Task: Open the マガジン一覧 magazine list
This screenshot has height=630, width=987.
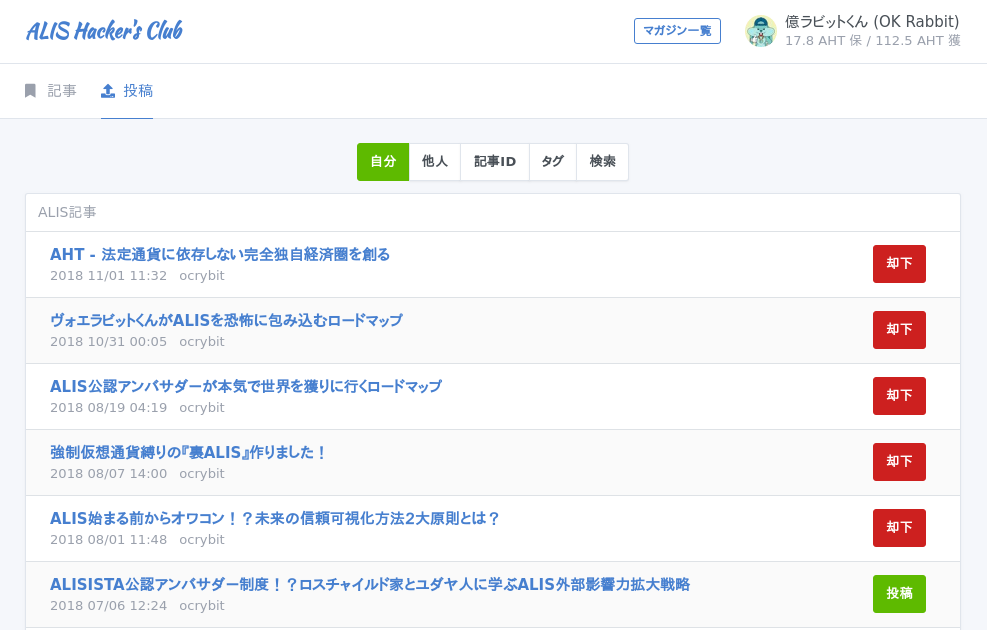Action: pos(677,31)
